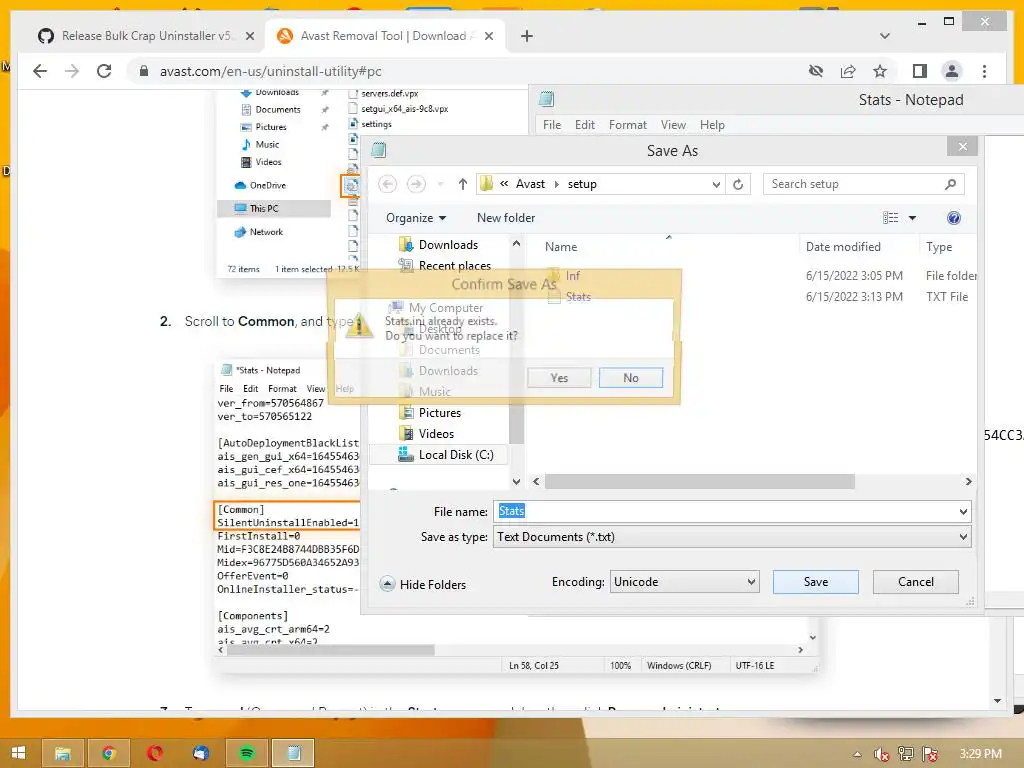The image size is (1024, 768).
Task: Open the Organize dropdown menu
Action: 416,217
